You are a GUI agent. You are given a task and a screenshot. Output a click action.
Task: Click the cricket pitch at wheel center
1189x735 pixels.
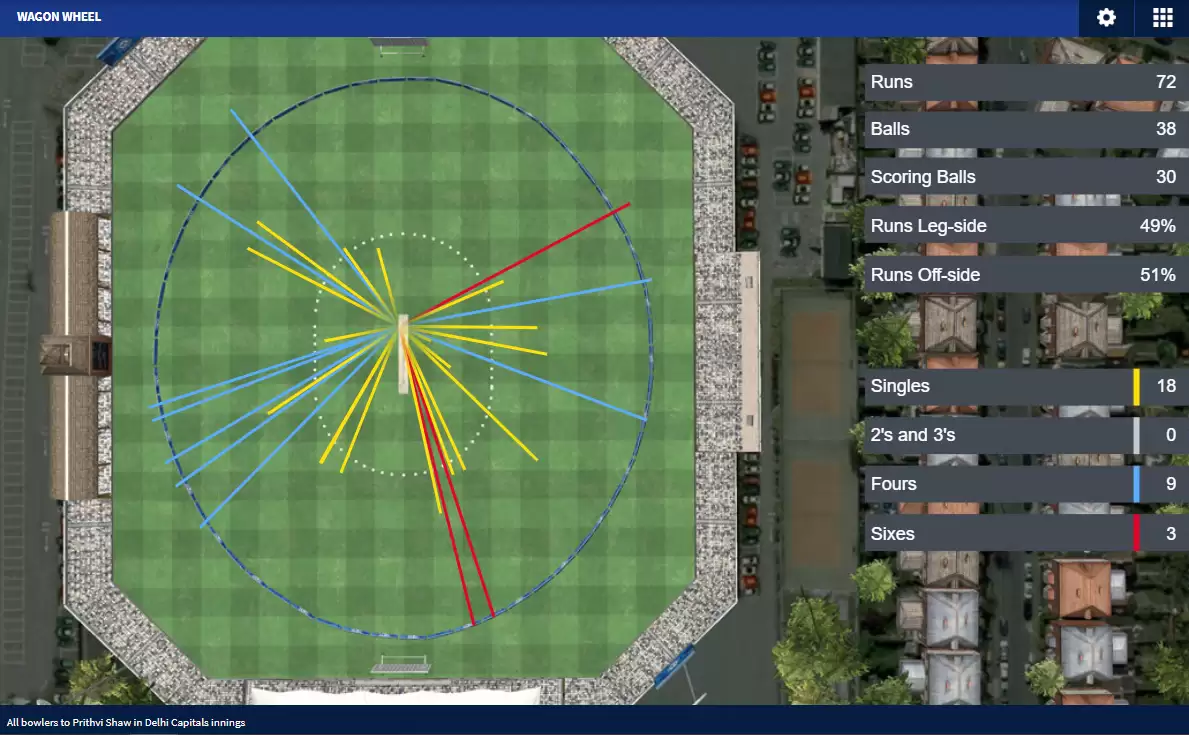pos(403,354)
